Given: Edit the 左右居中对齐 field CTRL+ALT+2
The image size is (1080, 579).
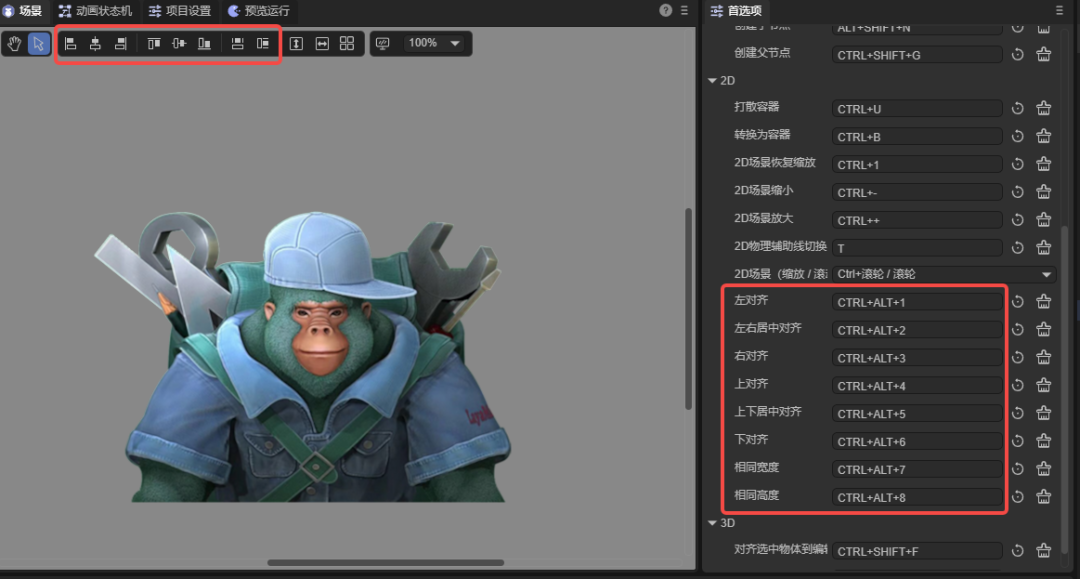Looking at the screenshot, I should 917,330.
